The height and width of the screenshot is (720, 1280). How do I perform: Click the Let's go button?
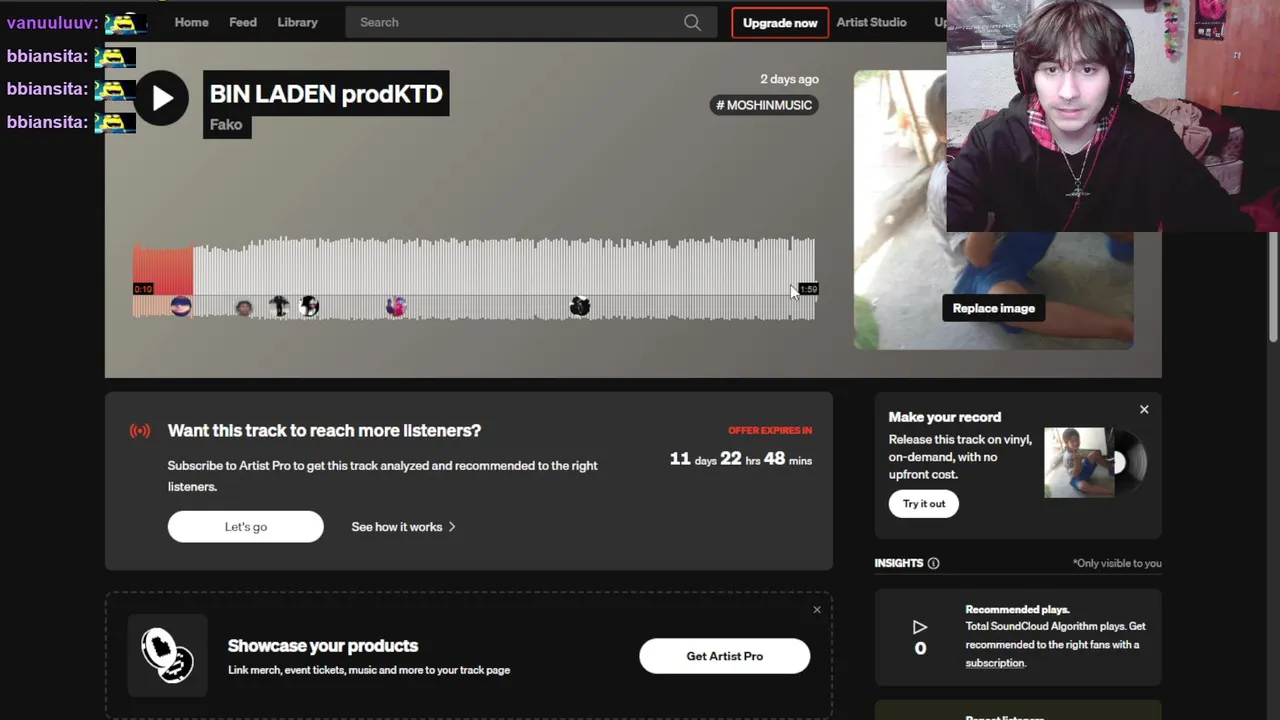(x=245, y=527)
